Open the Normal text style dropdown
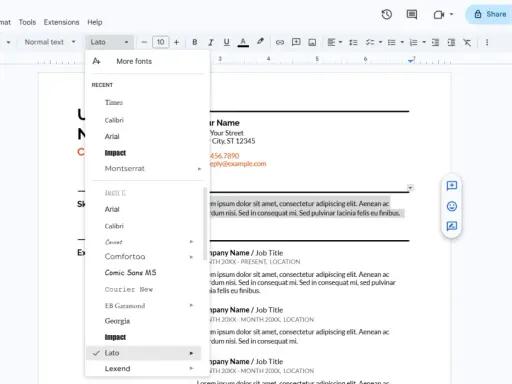This screenshot has width=512, height=384. pyautogui.click(x=50, y=42)
